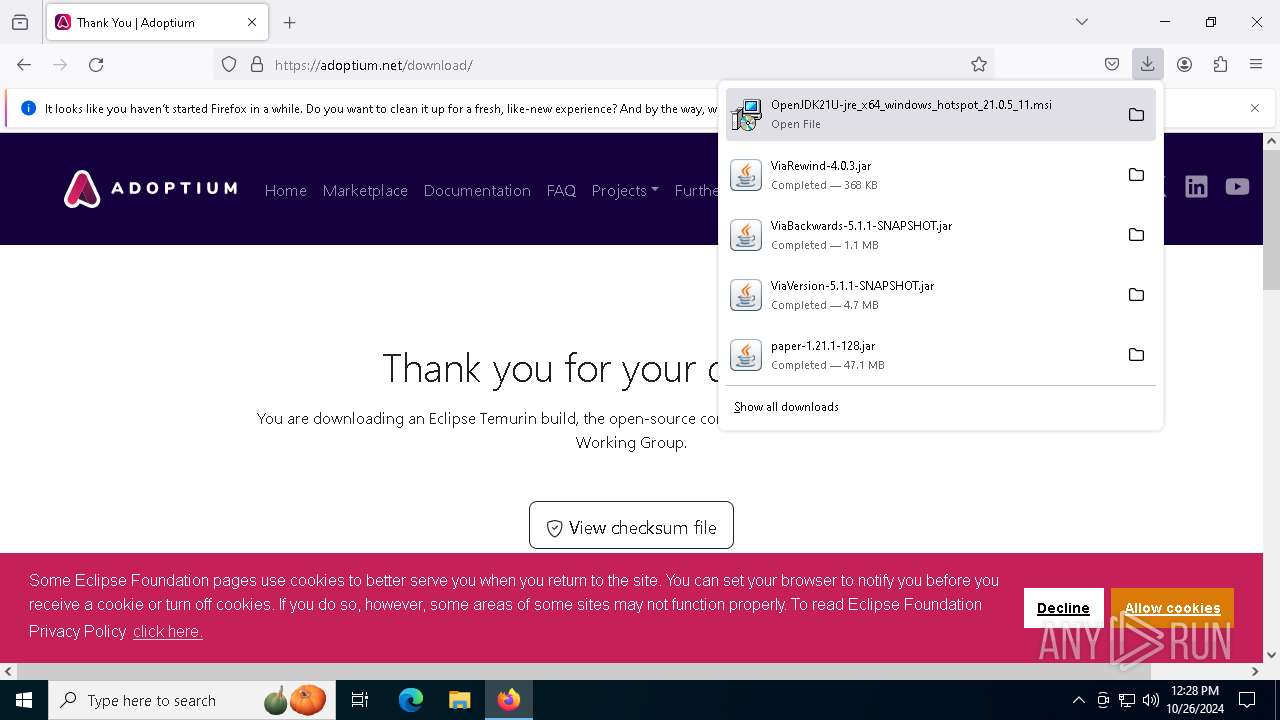Select the Thank You | Adoptium tab

click(x=157, y=22)
